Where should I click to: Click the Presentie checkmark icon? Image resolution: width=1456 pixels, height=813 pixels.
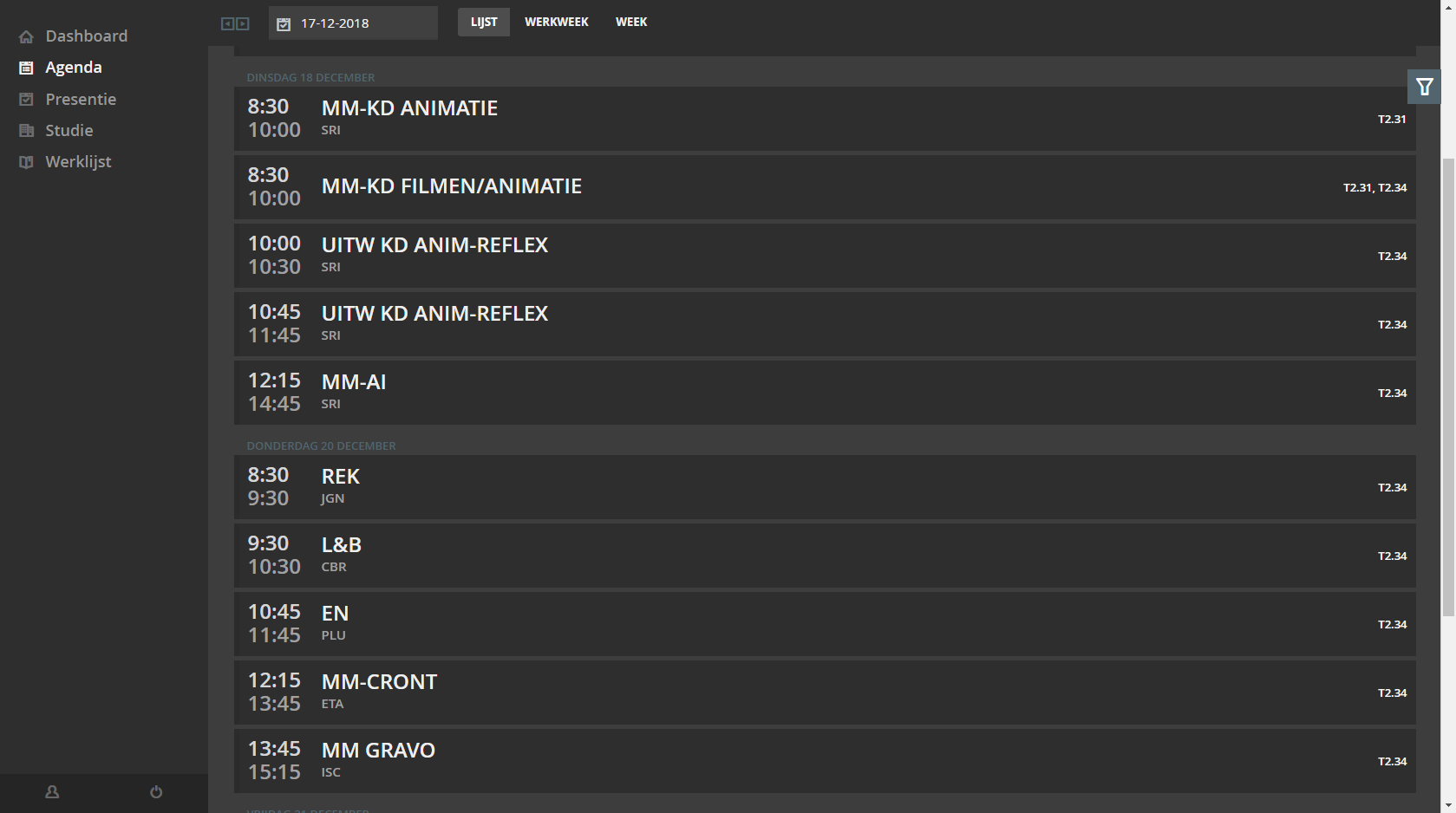click(x=26, y=100)
